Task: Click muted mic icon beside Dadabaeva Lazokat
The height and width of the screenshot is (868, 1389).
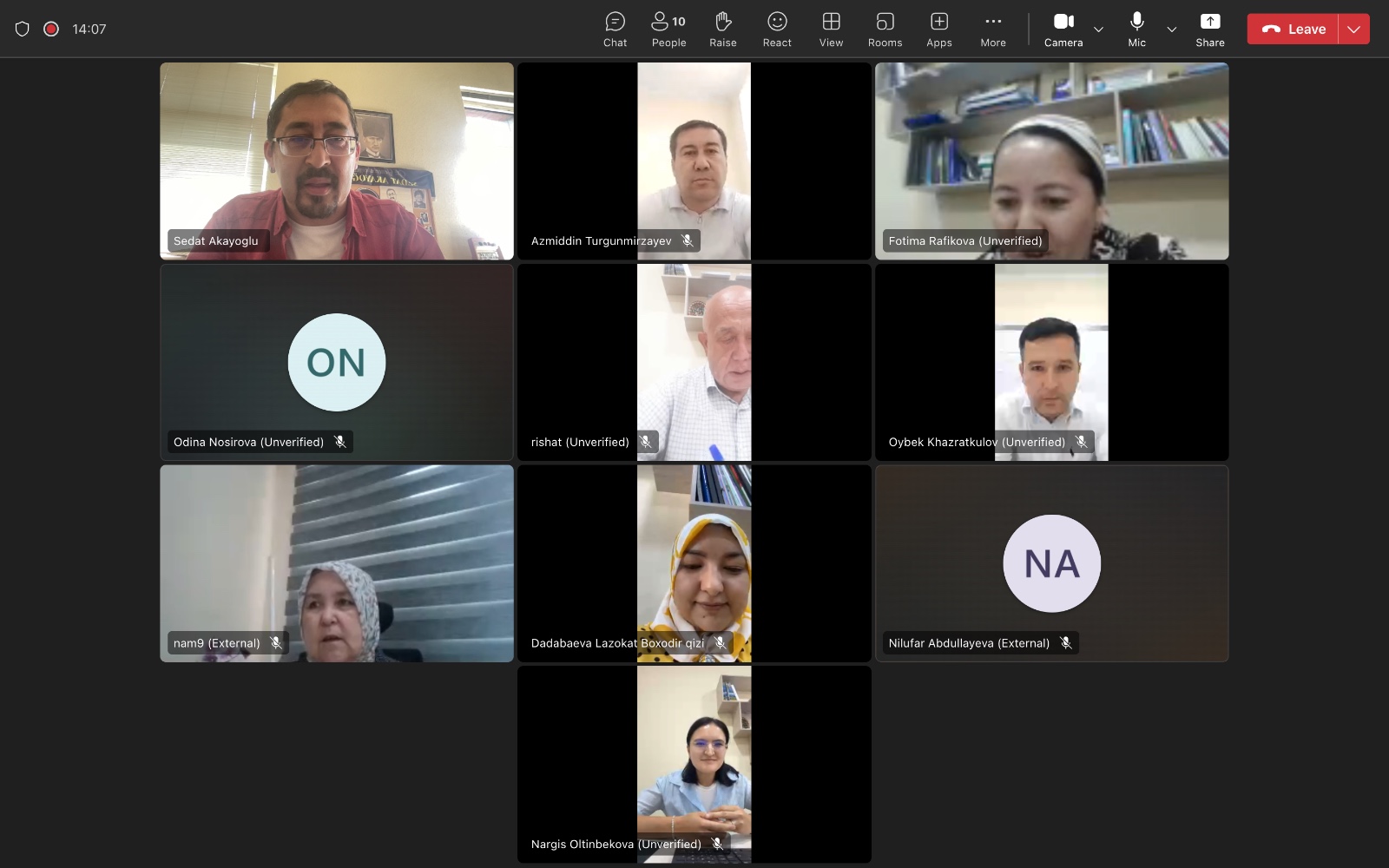Action: click(721, 643)
